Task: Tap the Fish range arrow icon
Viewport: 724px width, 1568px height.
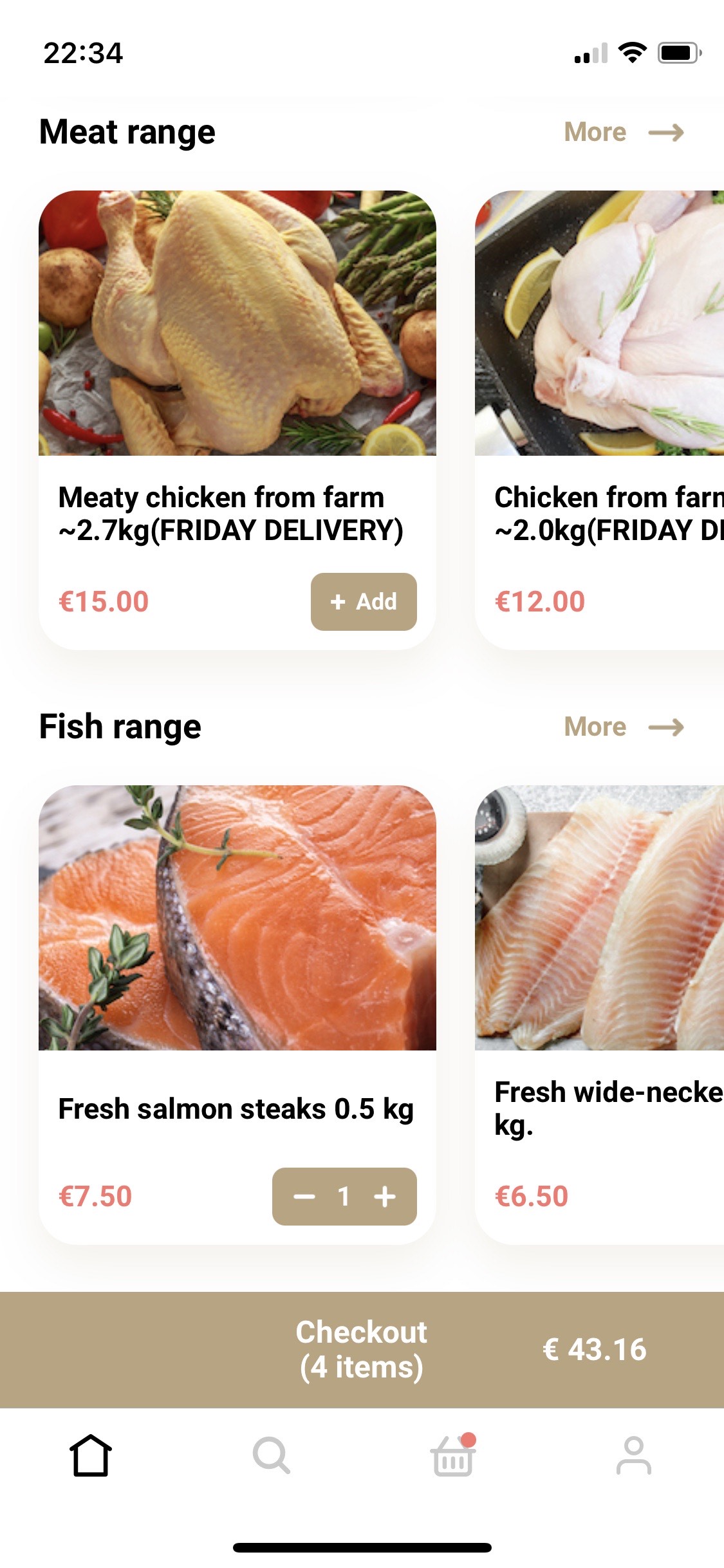Action: point(666,727)
